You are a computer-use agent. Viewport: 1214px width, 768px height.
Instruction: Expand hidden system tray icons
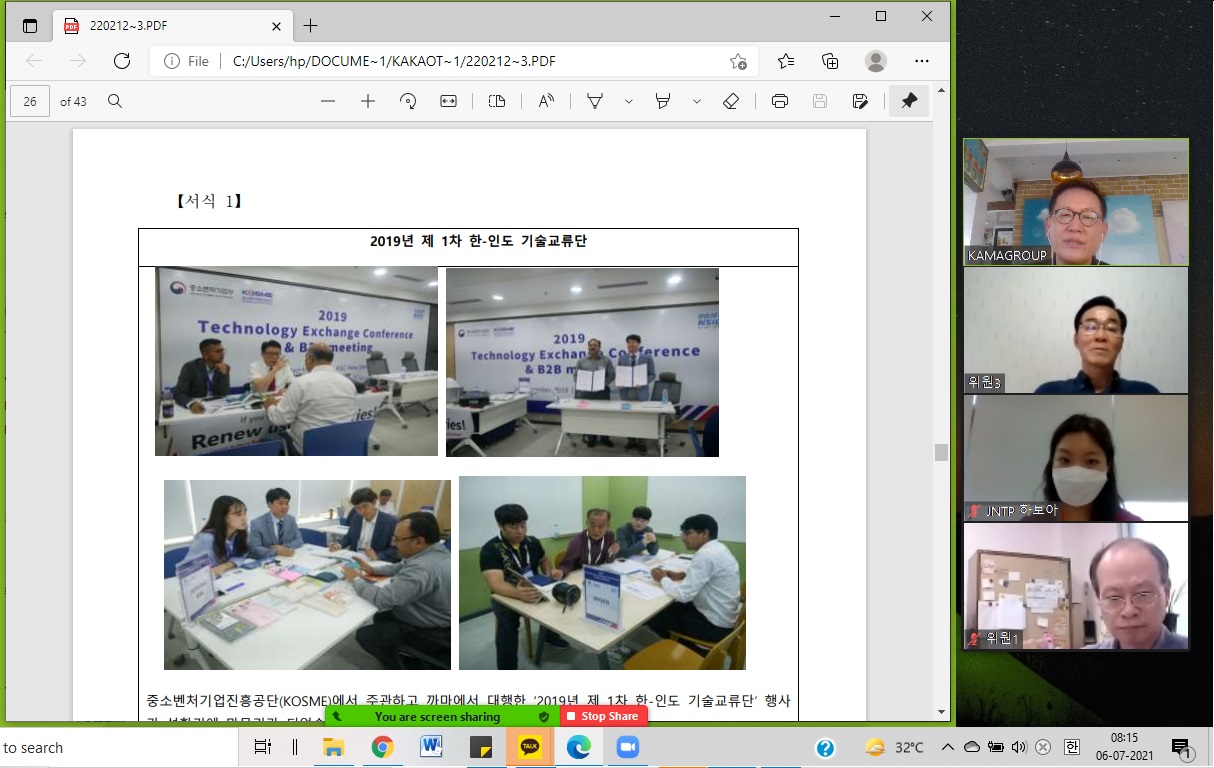(x=947, y=747)
